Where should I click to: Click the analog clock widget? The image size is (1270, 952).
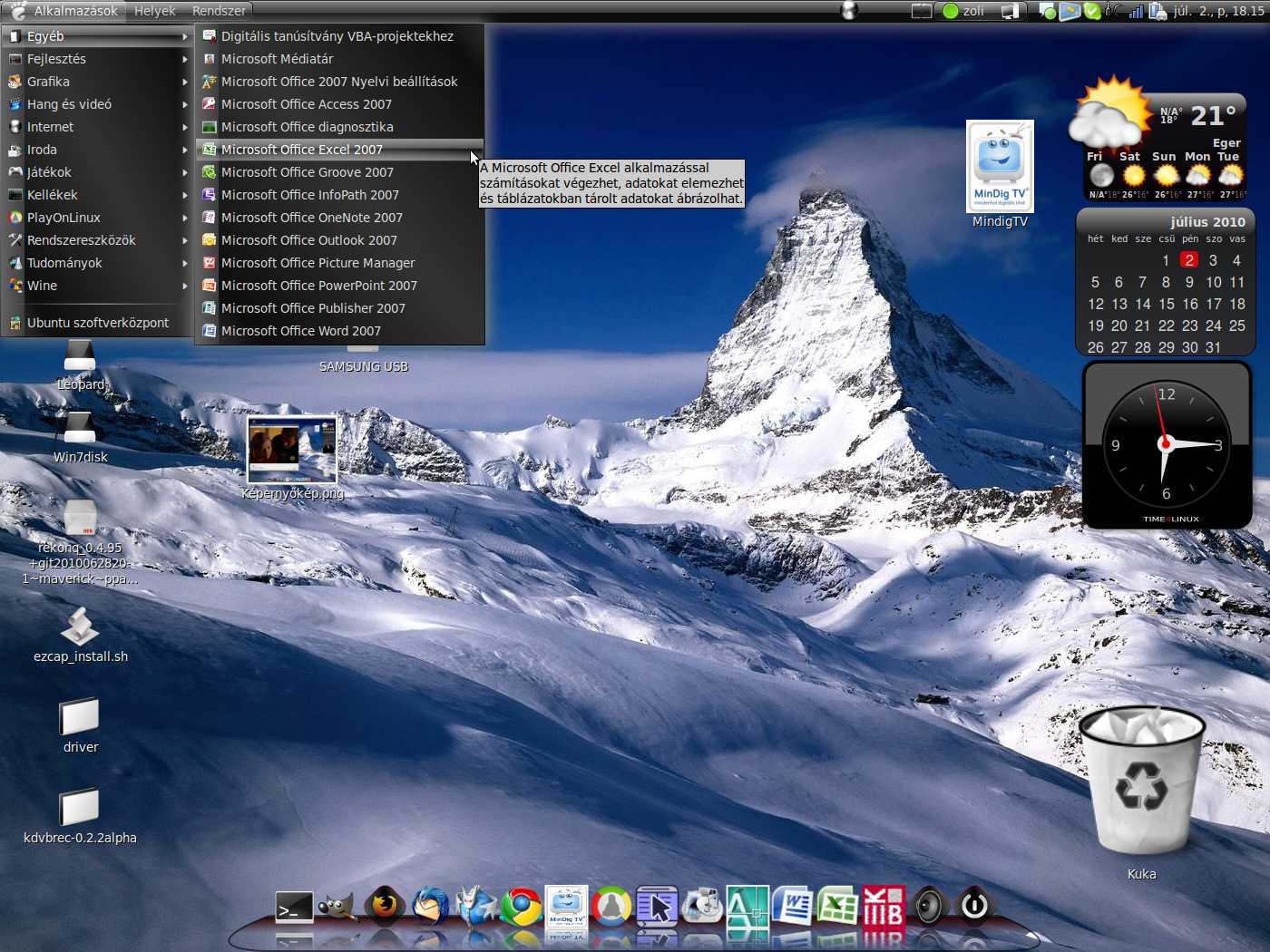coord(1167,444)
